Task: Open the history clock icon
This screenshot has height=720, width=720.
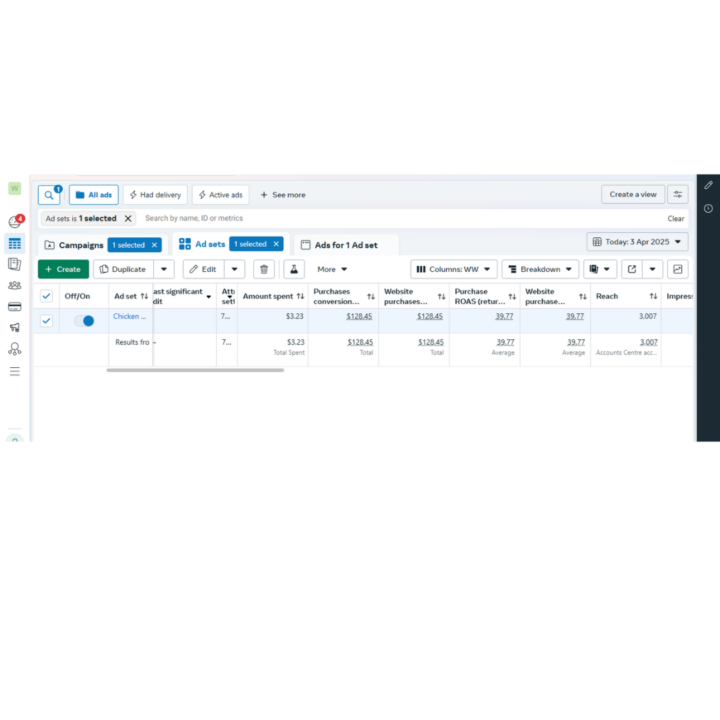Action: tap(708, 208)
